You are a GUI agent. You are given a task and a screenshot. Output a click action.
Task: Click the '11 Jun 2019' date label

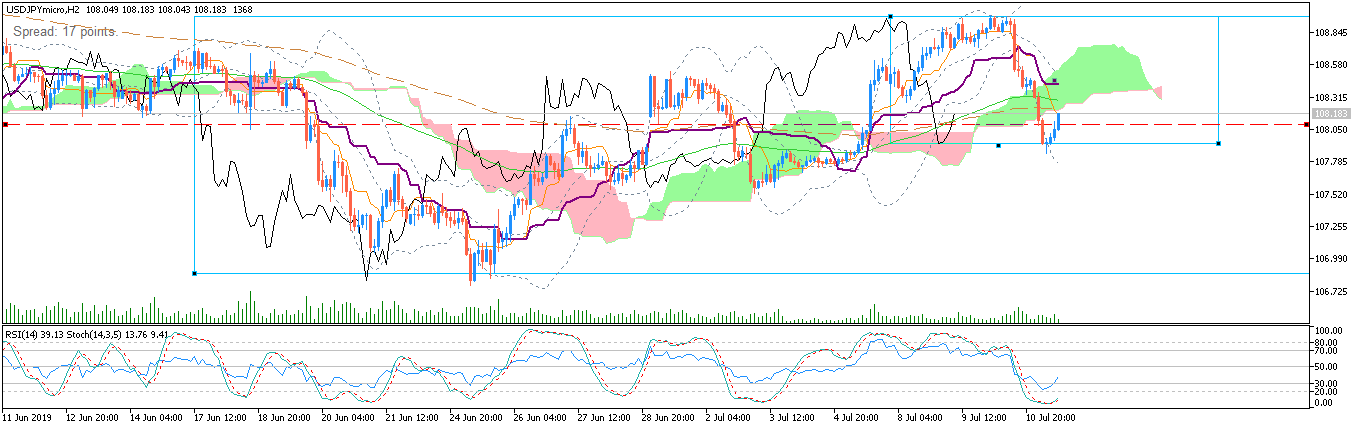click(x=28, y=416)
